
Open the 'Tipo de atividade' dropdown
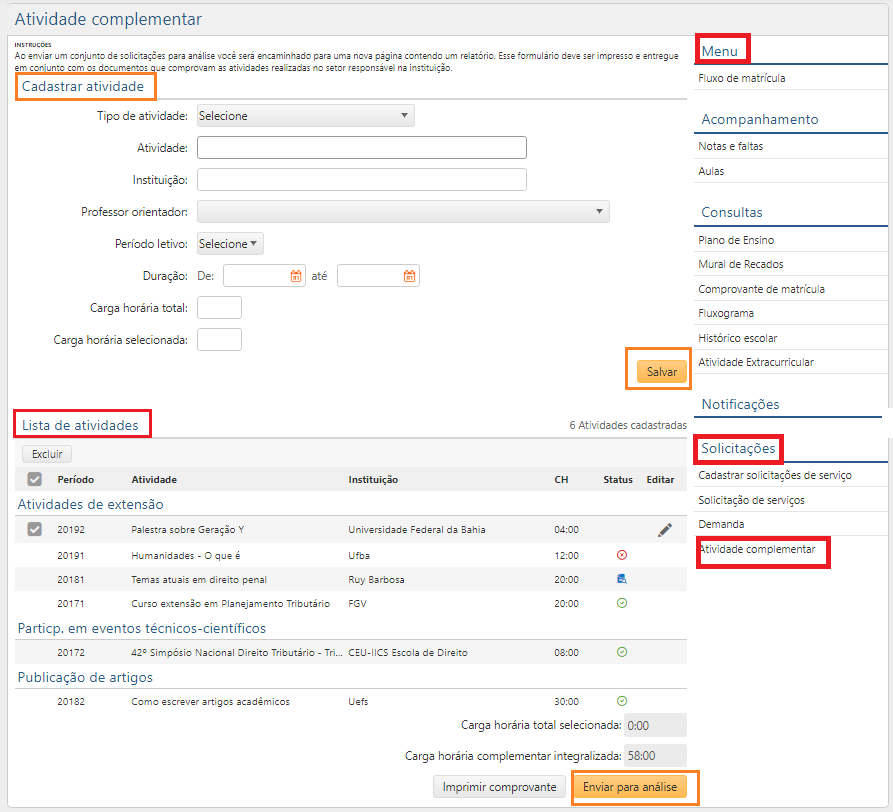click(x=305, y=115)
